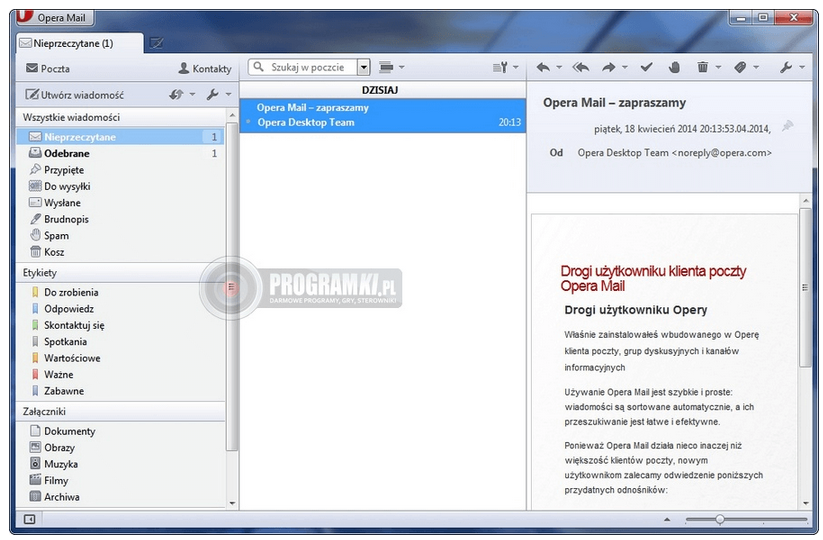This screenshot has height=540, width=823.
Task: Select the Zabawne label
Action: [x=120, y=391]
